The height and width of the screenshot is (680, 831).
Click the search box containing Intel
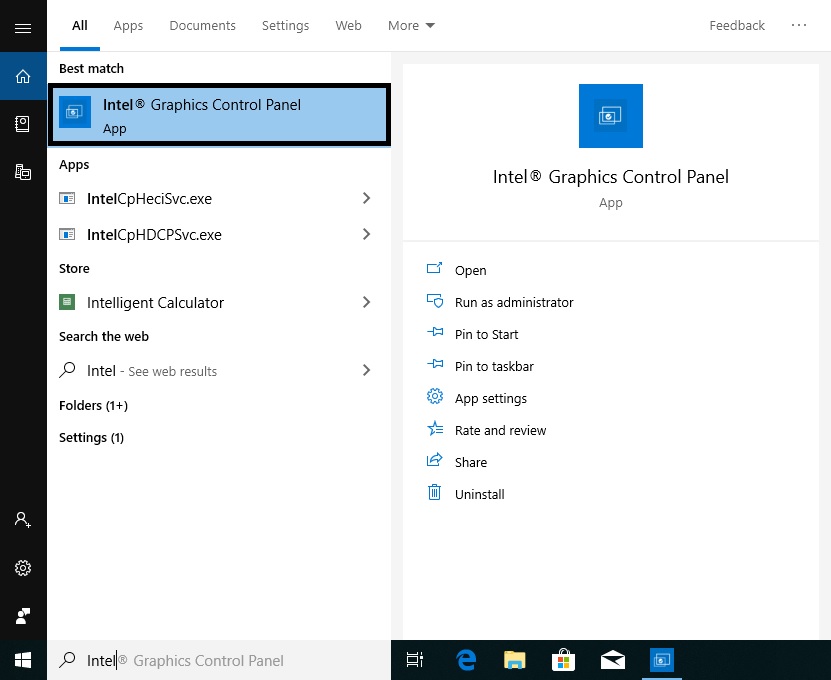click(x=220, y=661)
